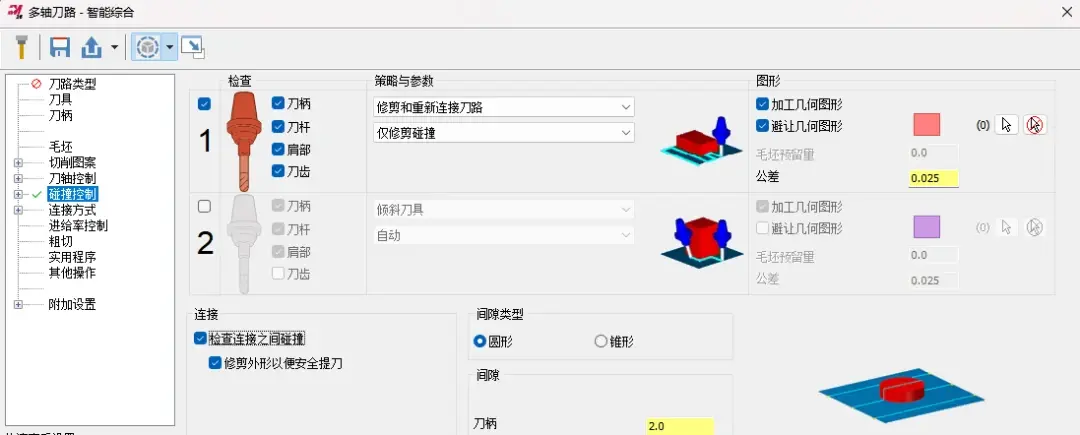Image resolution: width=1080 pixels, height=435 pixels.
Task: Click the select avoidance geometry cursor icon
Action: tap(1006, 125)
